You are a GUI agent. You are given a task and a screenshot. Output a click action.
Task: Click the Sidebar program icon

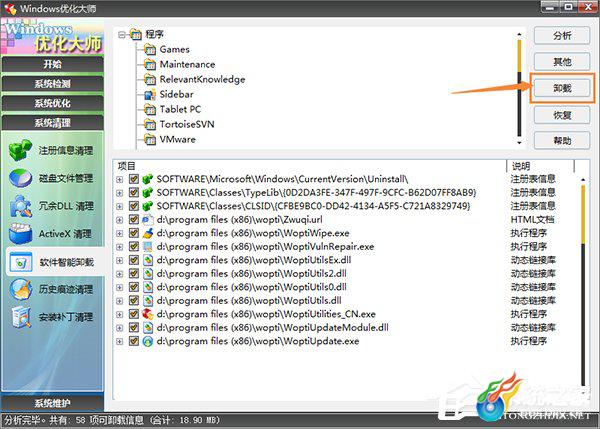(x=150, y=94)
